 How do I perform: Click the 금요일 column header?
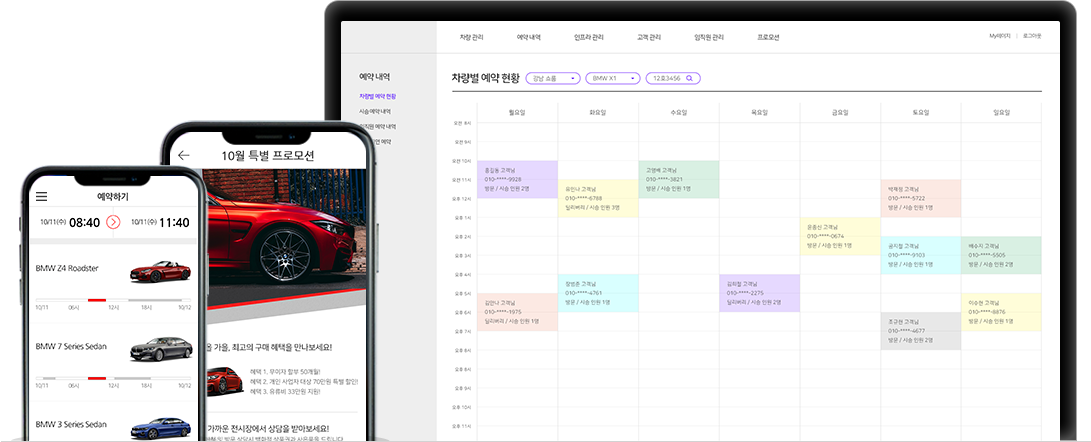pos(840,112)
